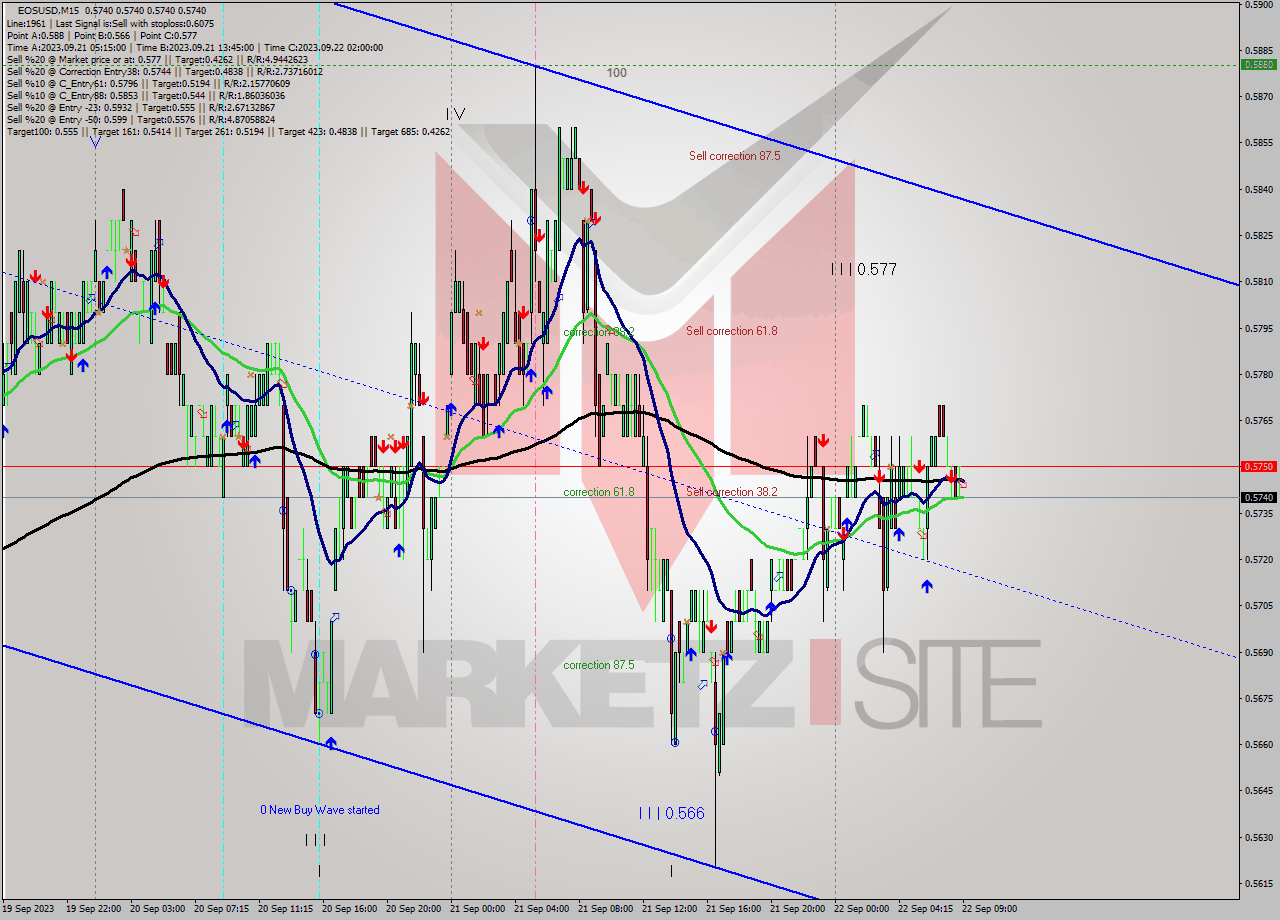Image resolution: width=1280 pixels, height=920 pixels.
Task: Click the gray '100' level label
Action: point(617,73)
